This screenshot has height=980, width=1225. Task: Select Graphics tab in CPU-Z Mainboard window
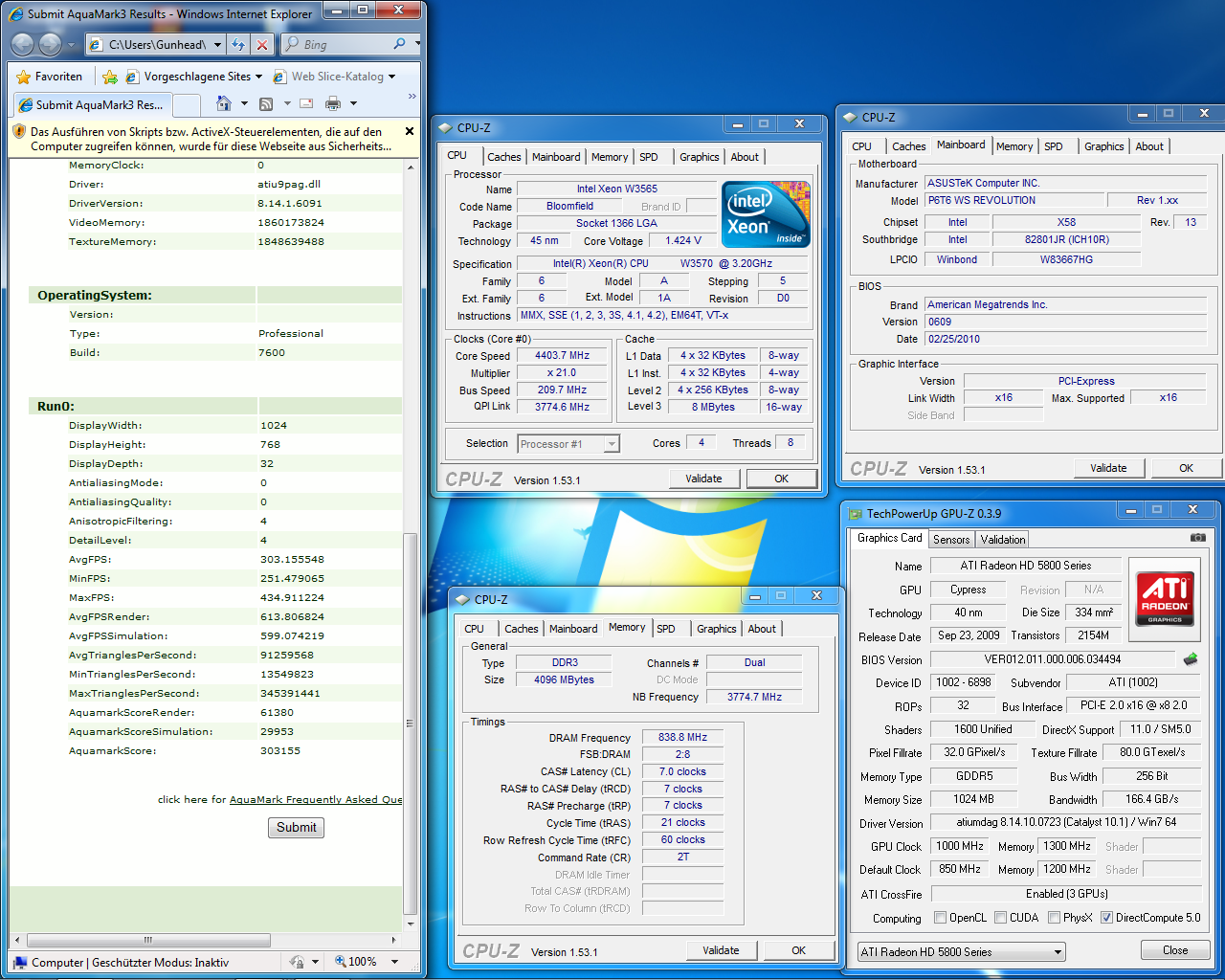(x=1104, y=146)
